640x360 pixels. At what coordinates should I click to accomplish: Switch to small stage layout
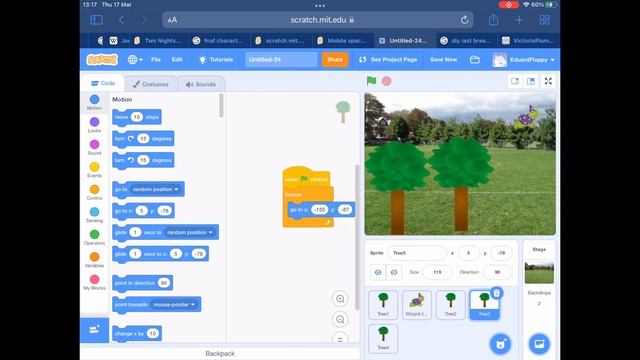point(515,81)
